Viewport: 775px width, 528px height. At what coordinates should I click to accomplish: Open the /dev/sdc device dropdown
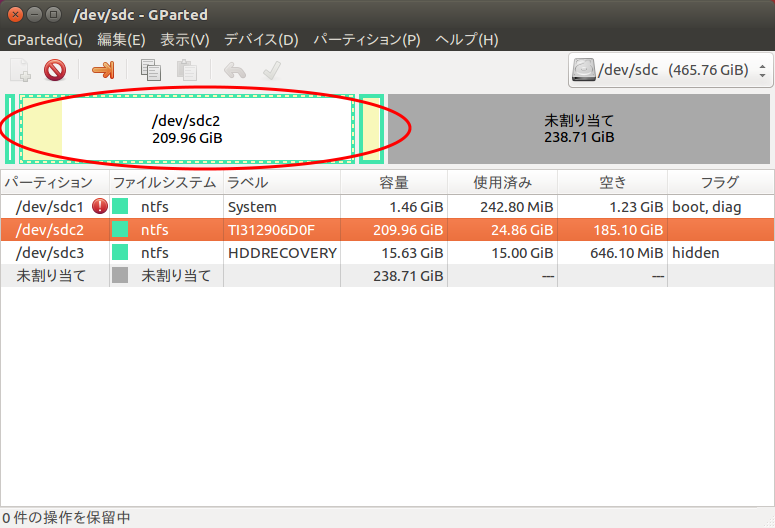pos(671,70)
